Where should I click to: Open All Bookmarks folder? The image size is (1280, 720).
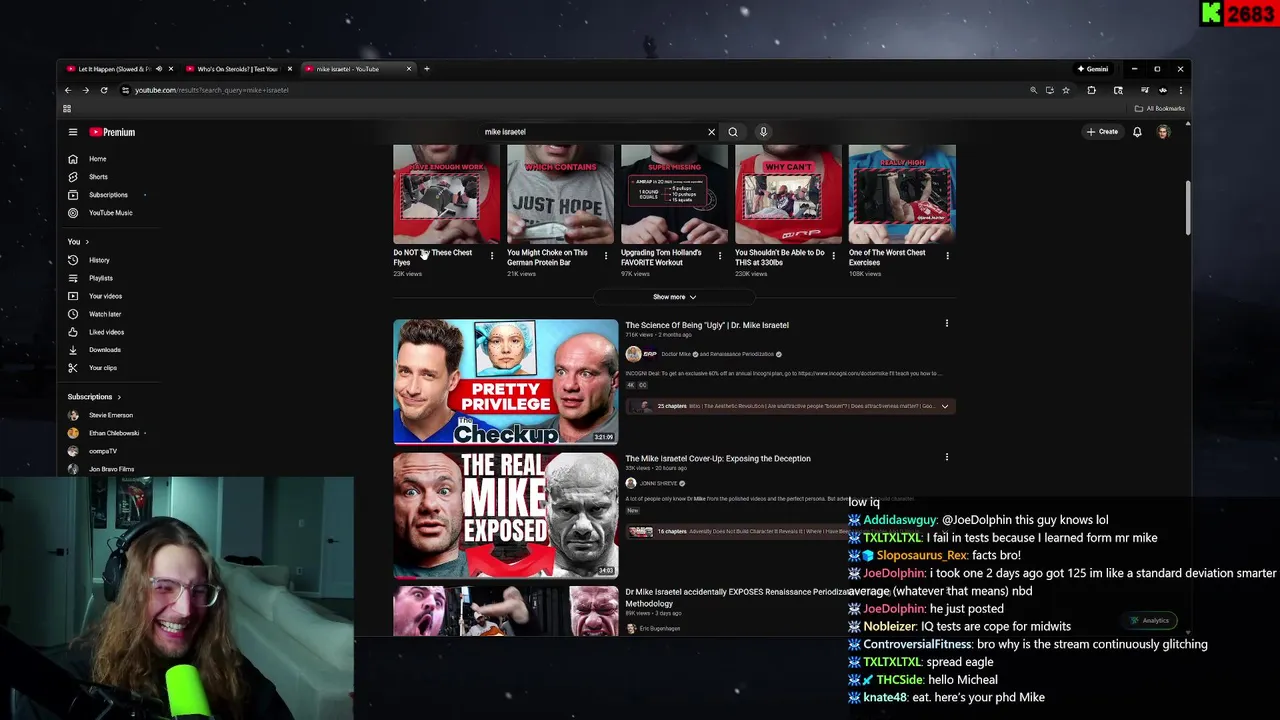tap(1160, 108)
